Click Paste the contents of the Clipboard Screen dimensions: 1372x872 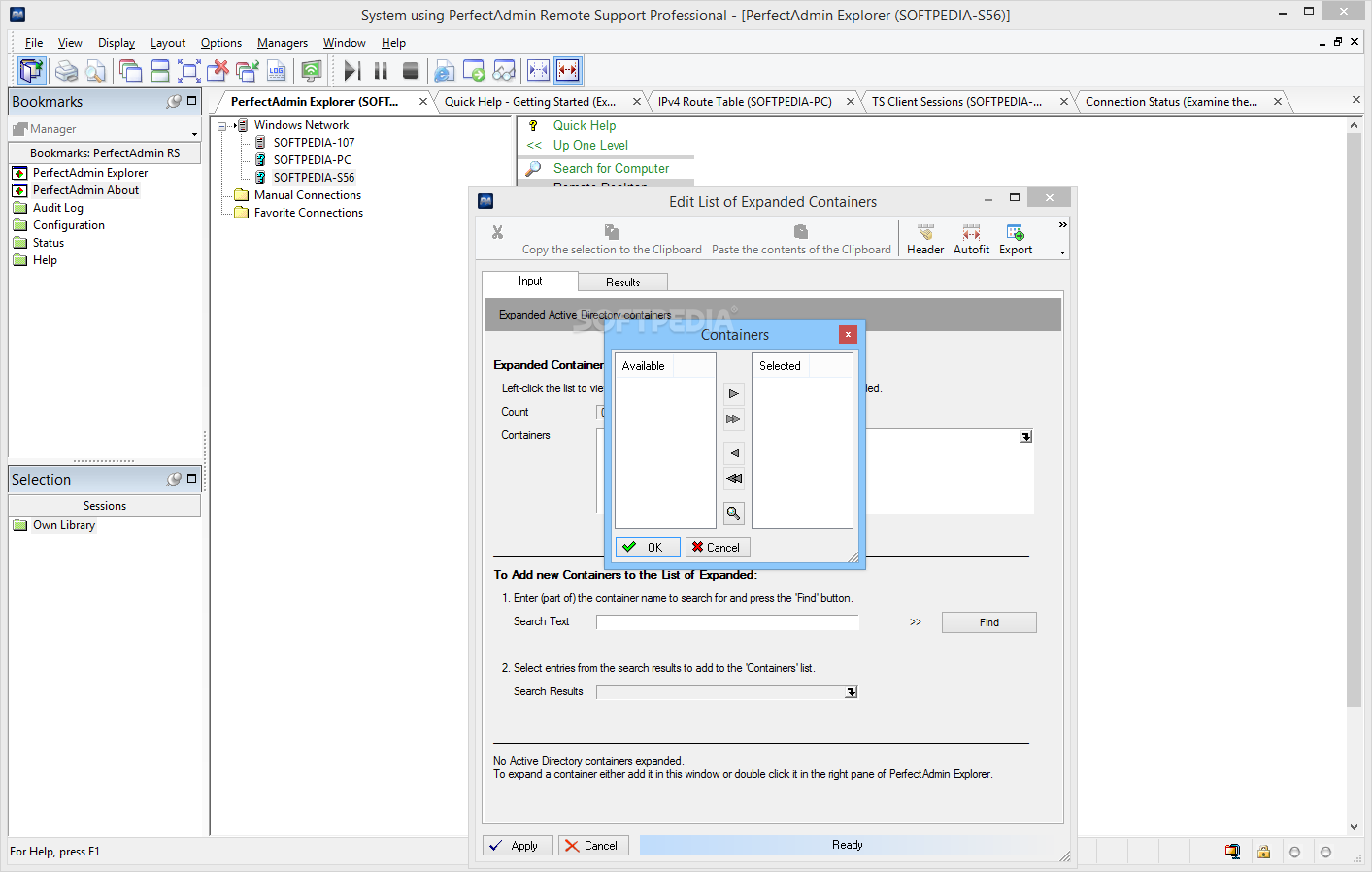[x=801, y=240]
